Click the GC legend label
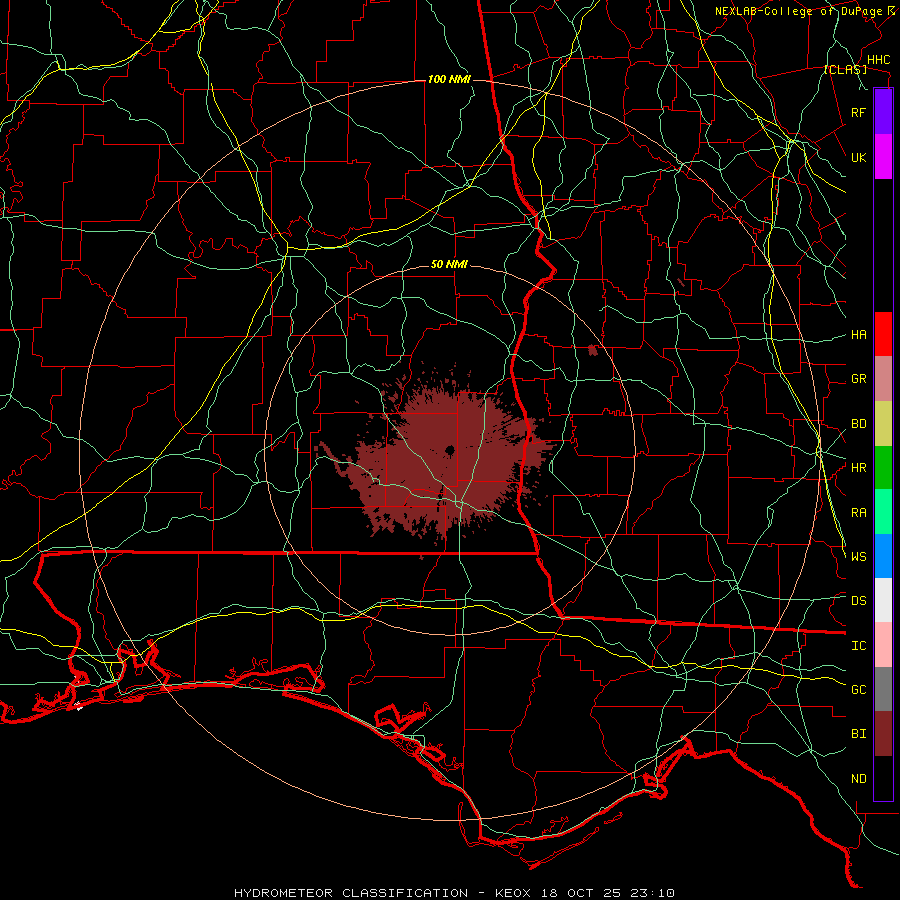900x900 pixels. point(859,690)
